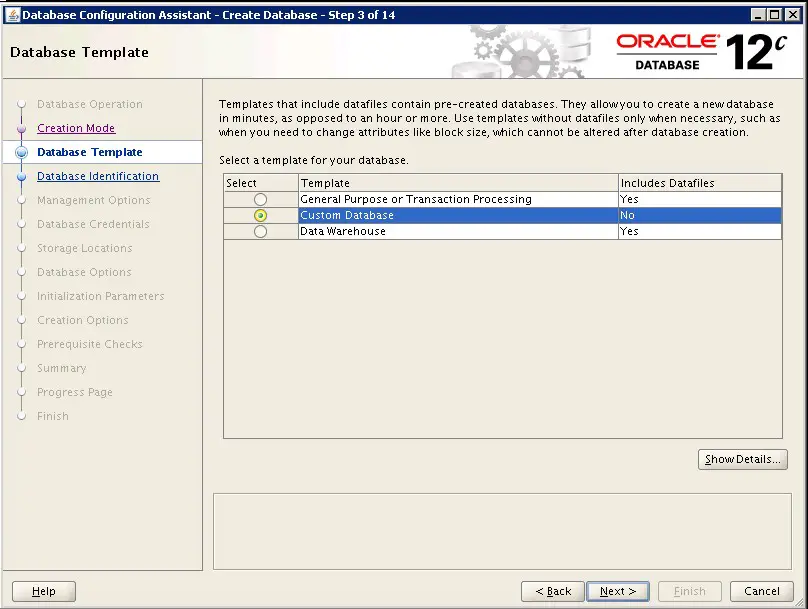Cancel the database creation wizard

click(x=762, y=591)
